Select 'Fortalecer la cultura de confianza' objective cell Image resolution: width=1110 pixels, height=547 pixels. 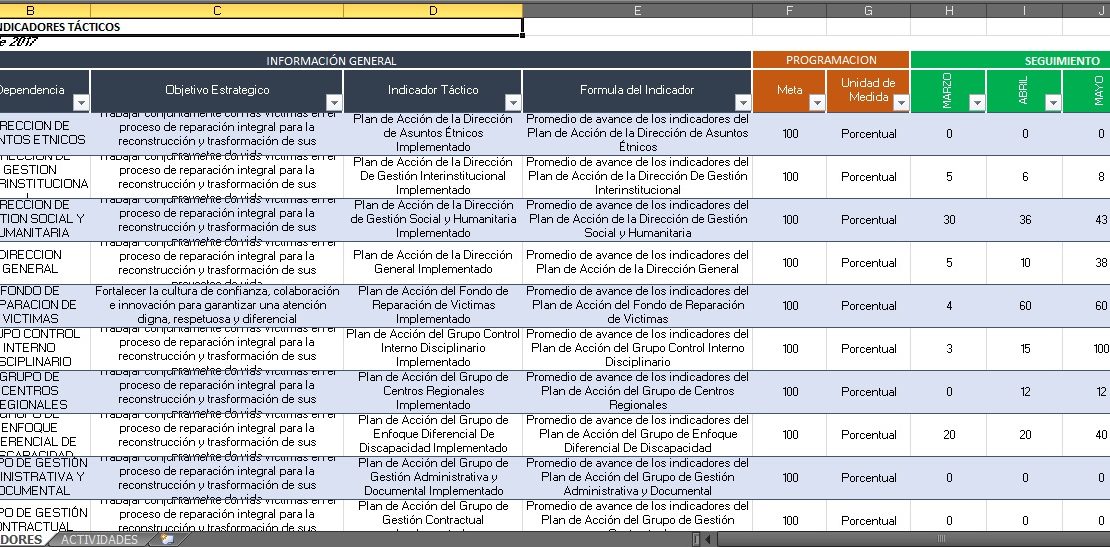click(x=217, y=306)
